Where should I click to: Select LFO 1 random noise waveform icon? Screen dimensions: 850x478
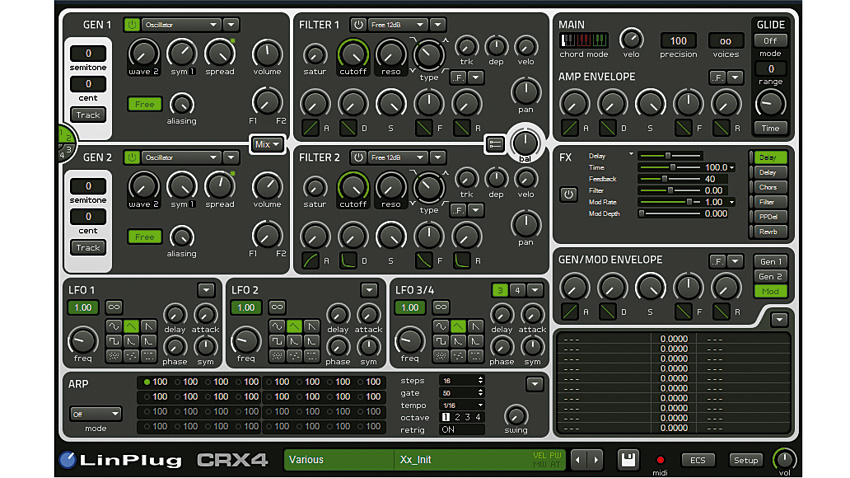pyautogui.click(x=113, y=356)
